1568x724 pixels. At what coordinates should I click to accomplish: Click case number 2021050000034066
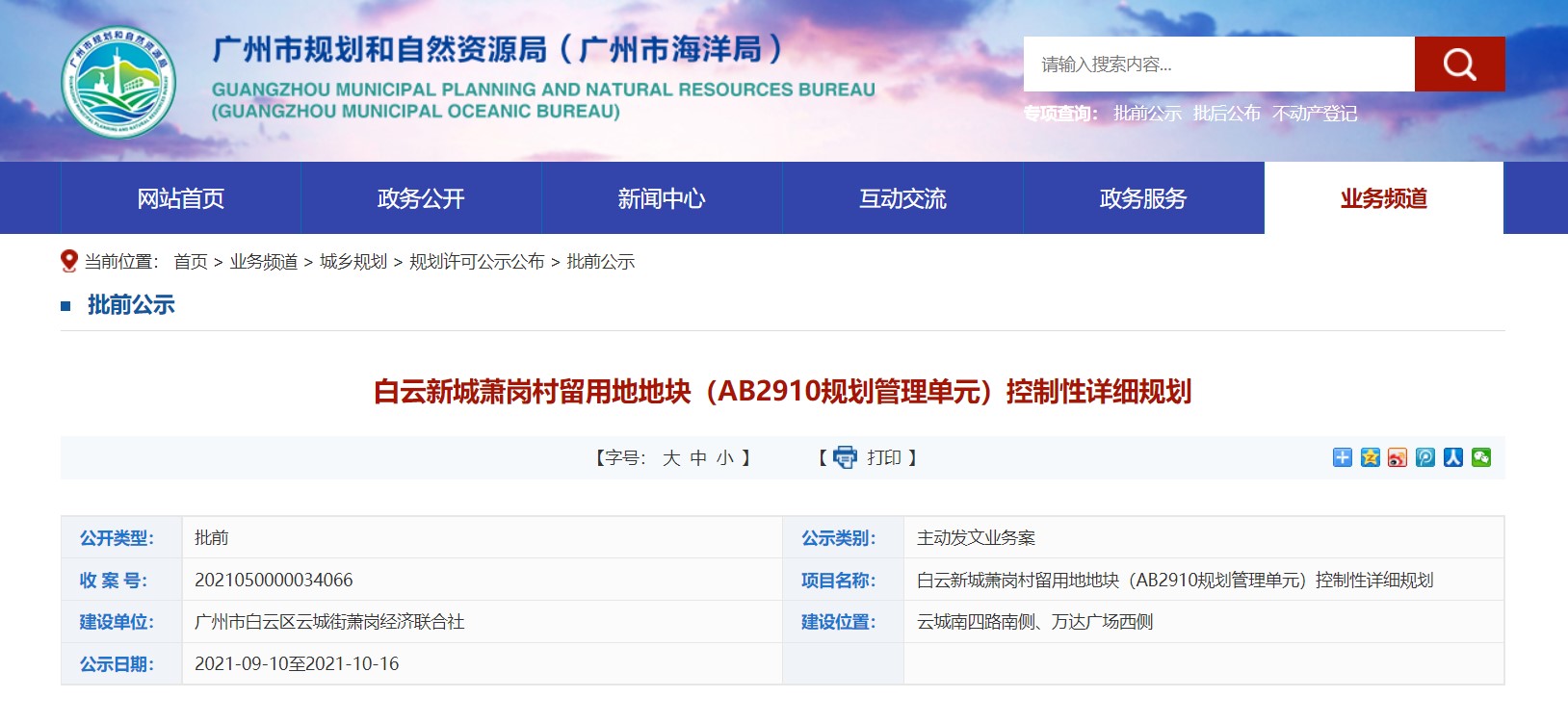coord(274,580)
